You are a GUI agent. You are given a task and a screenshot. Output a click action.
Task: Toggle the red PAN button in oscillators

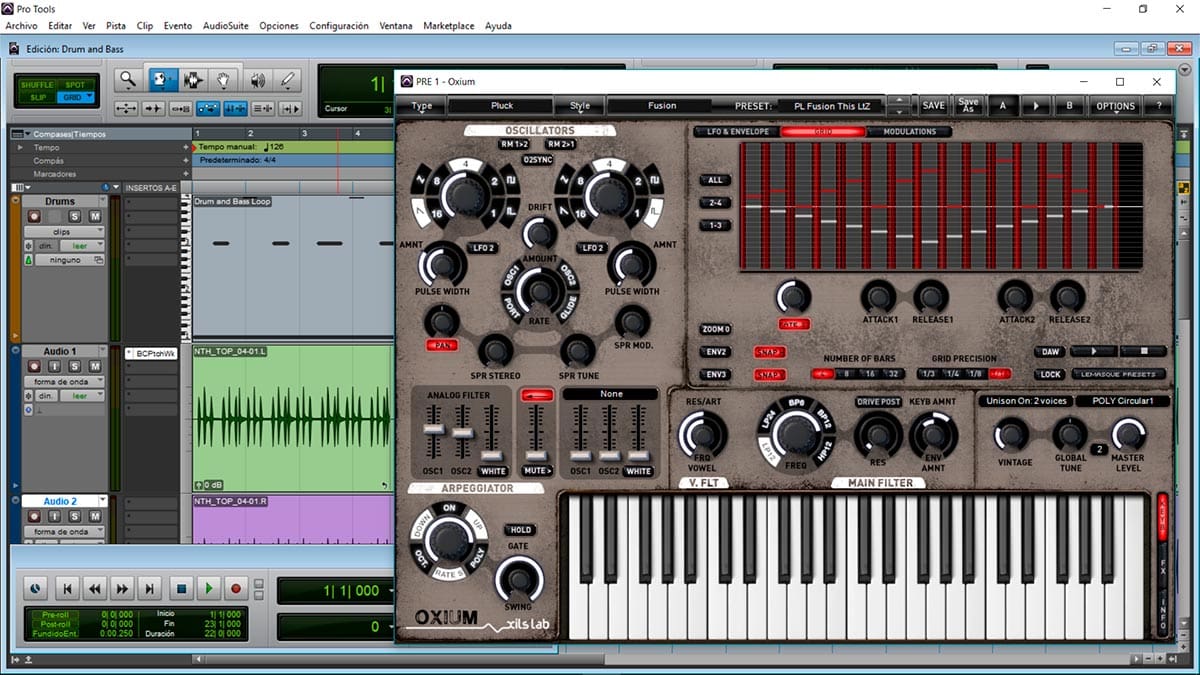441,345
